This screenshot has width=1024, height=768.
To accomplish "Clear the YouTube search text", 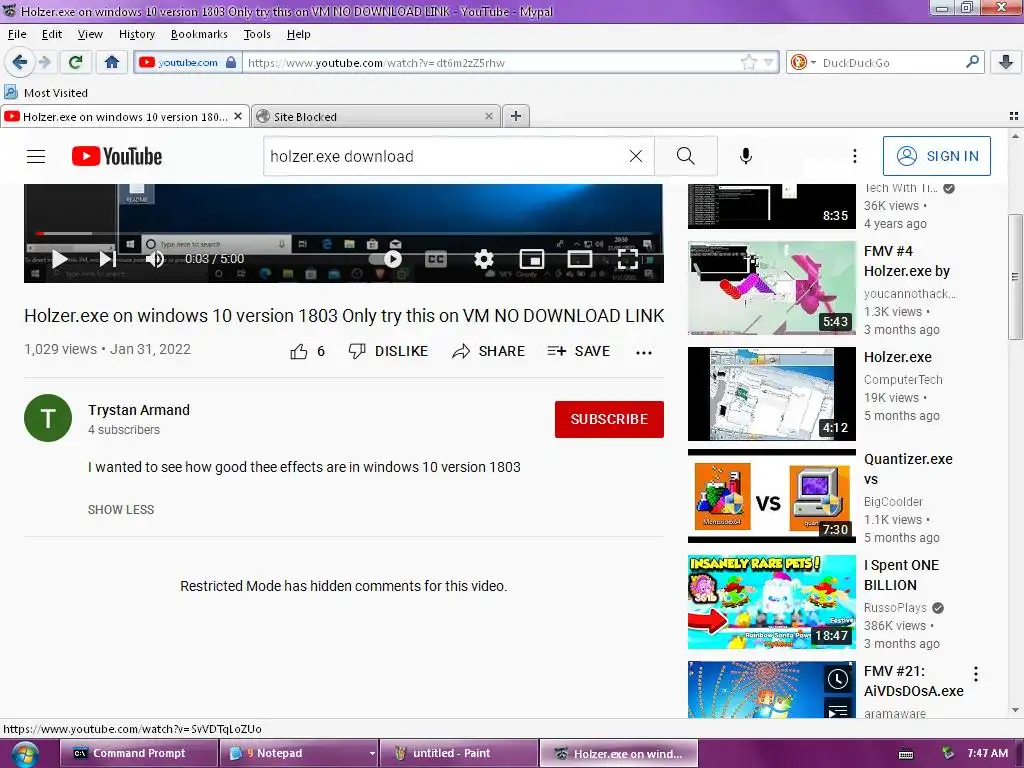I will pyautogui.click(x=635, y=156).
